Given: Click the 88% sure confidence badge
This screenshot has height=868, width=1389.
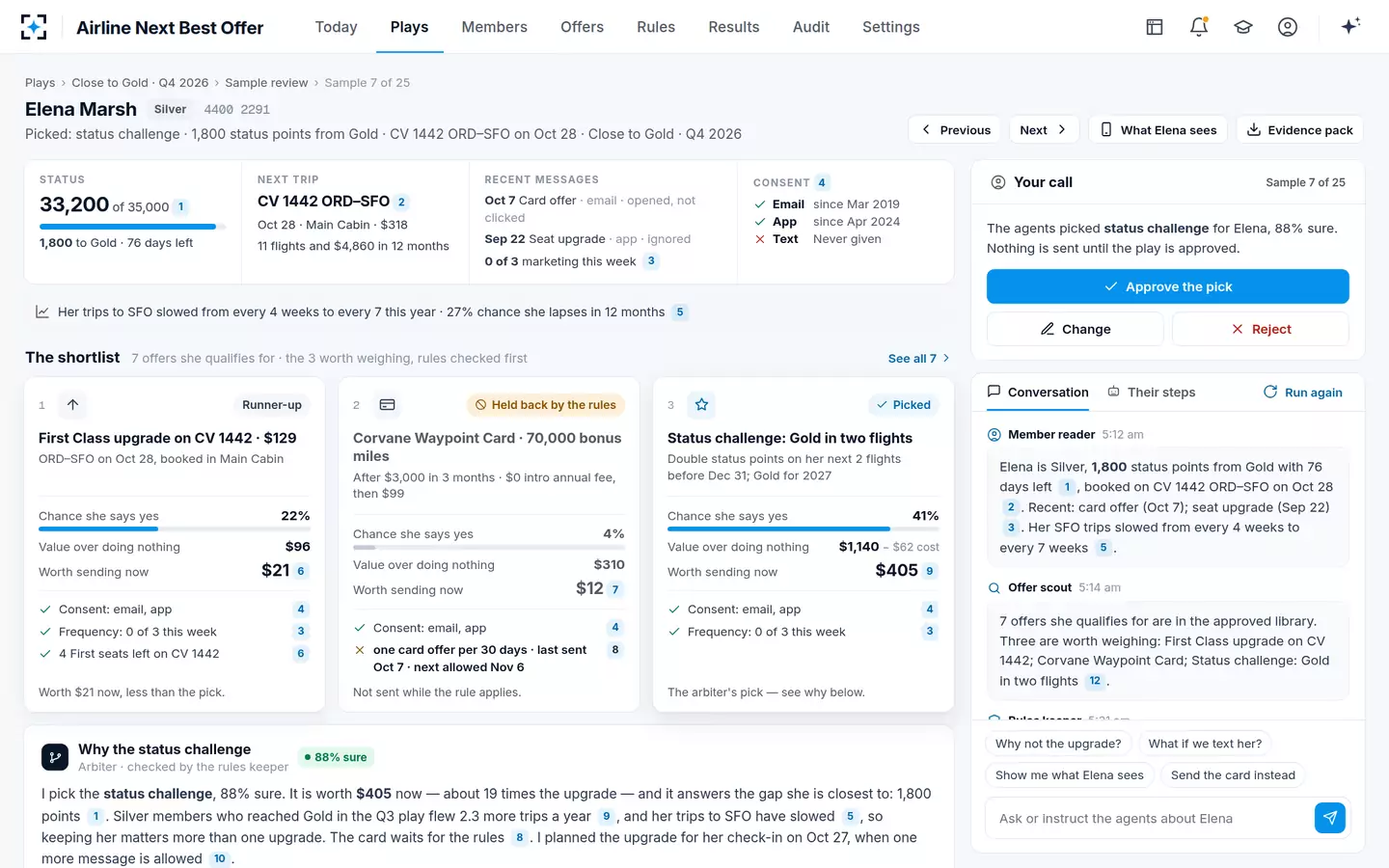Looking at the screenshot, I should [x=336, y=757].
